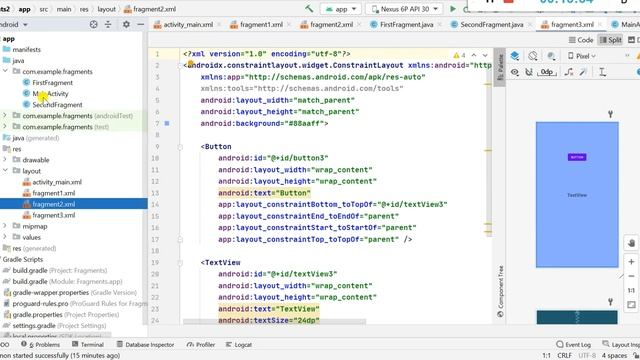Switch to SecondFragment.java editor tab

487,24
